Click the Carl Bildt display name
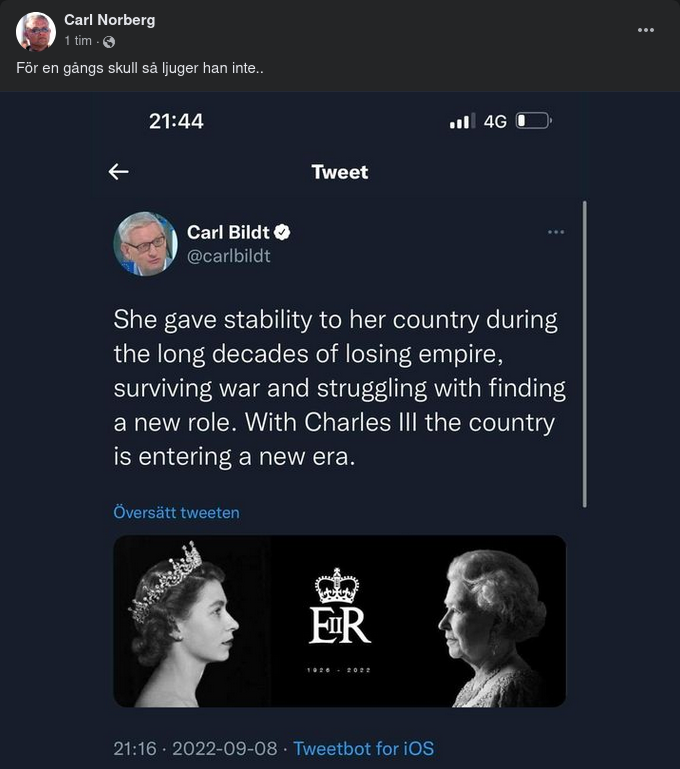Image resolution: width=680 pixels, height=769 pixels. tap(228, 233)
